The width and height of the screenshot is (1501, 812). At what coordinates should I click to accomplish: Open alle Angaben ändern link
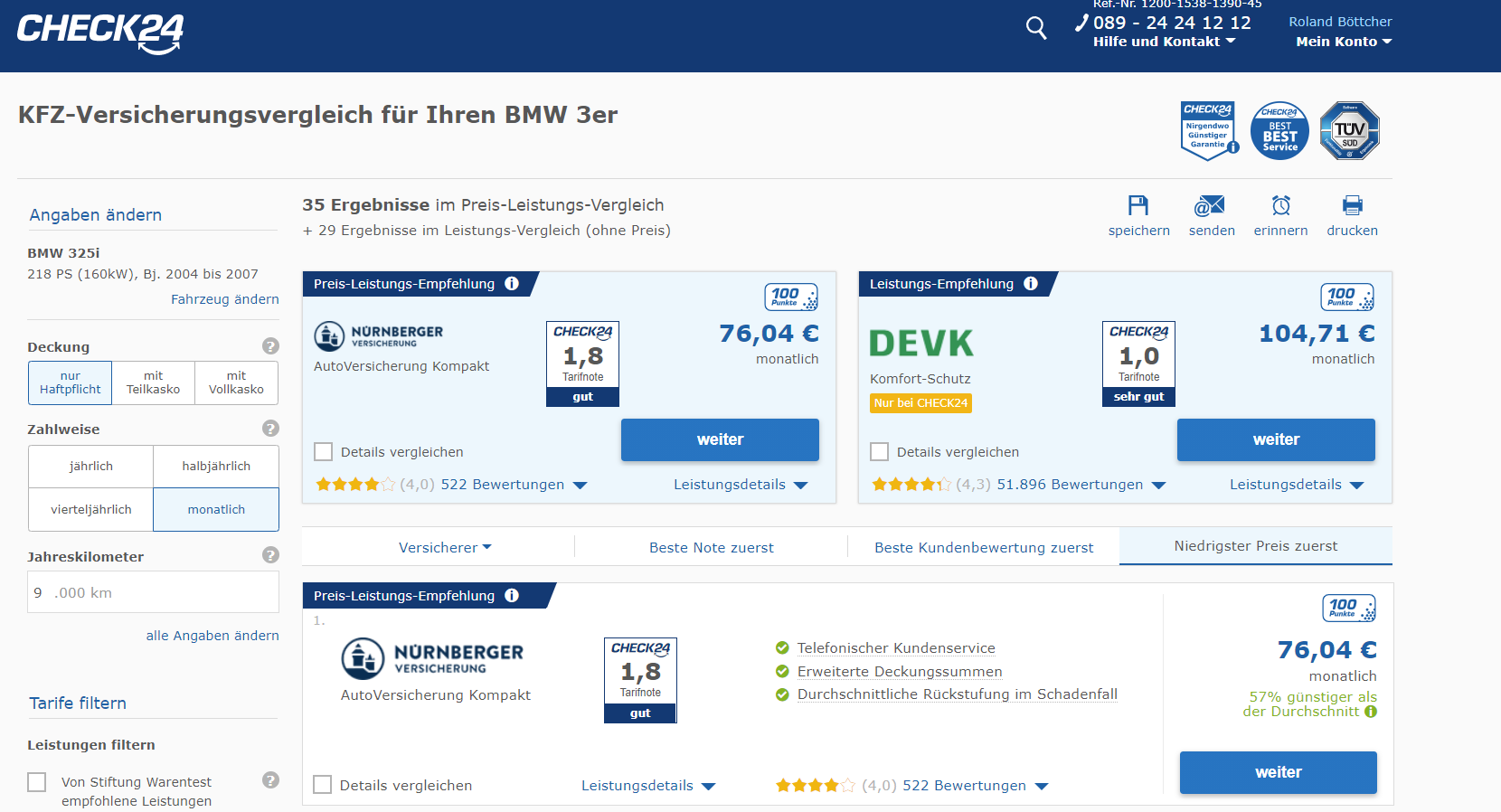(x=212, y=636)
